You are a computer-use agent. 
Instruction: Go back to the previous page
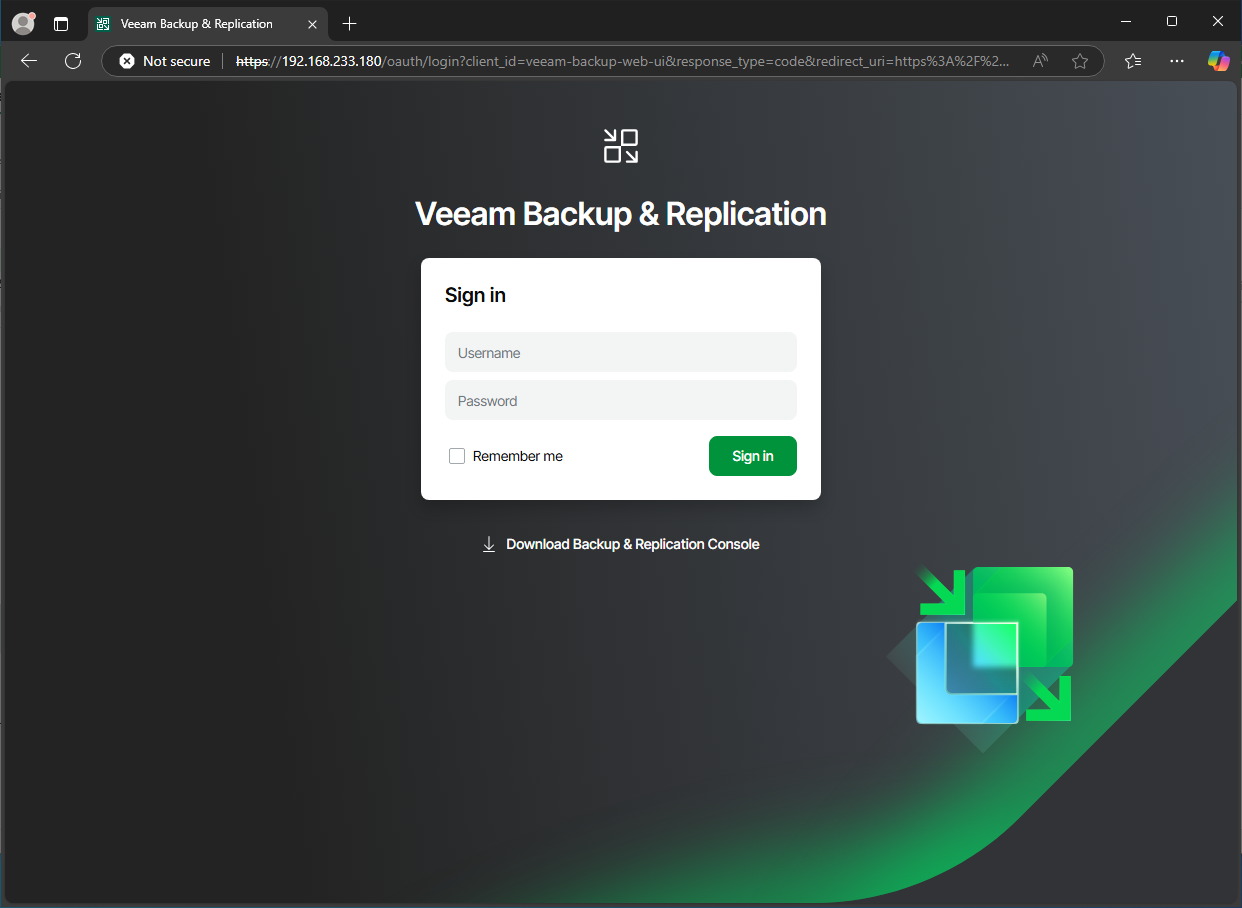29,61
